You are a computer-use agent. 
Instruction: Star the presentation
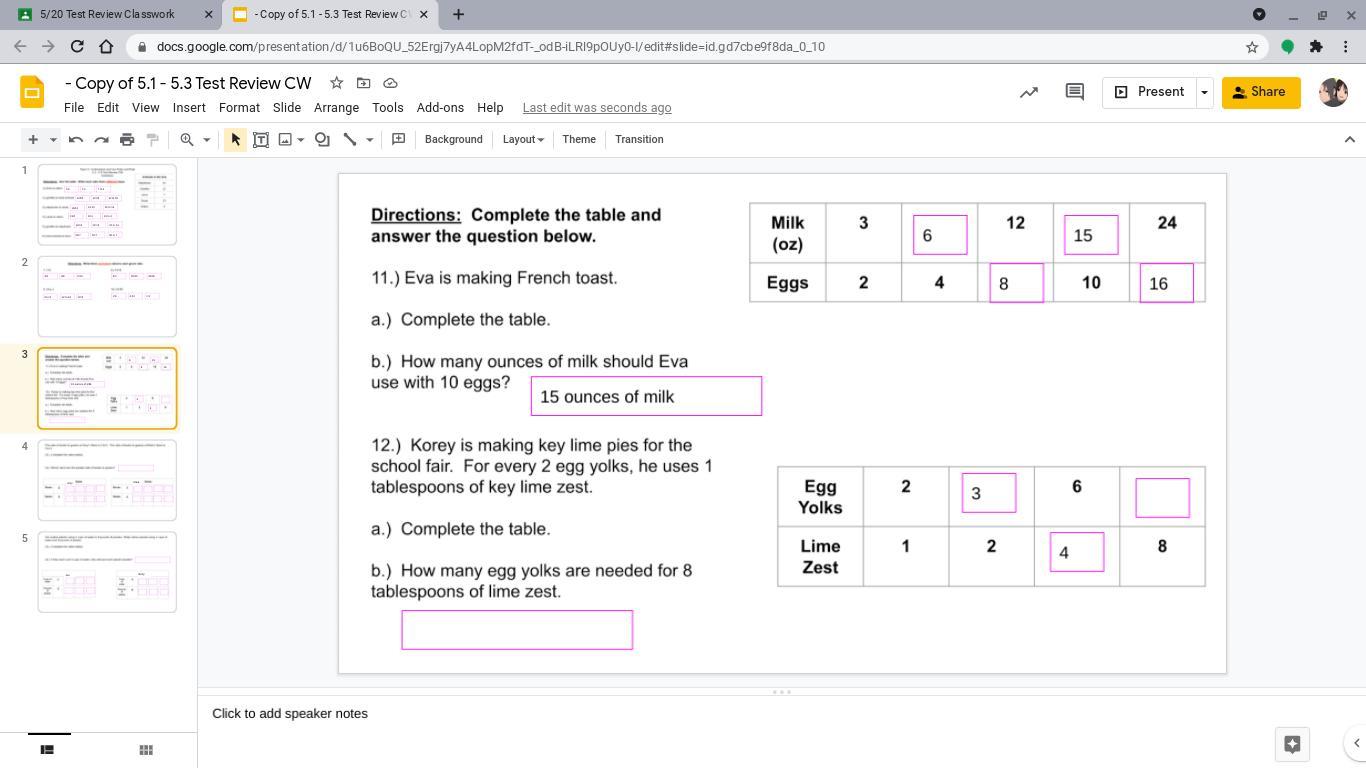337,83
